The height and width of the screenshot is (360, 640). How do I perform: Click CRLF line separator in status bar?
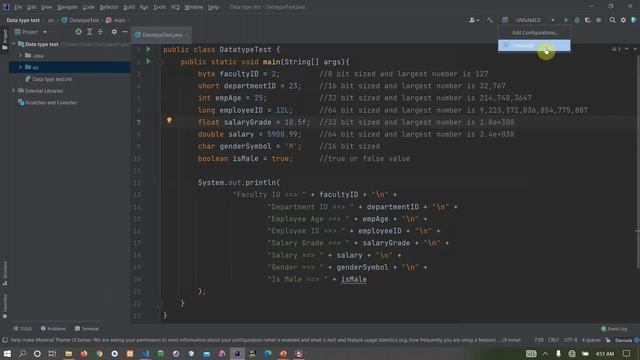click(553, 340)
